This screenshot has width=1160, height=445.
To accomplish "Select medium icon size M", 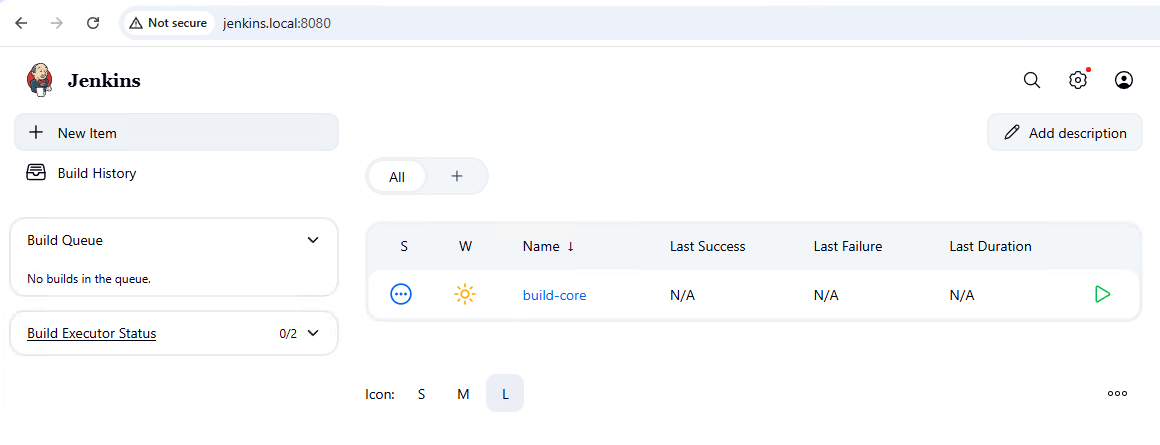I will [x=463, y=394].
